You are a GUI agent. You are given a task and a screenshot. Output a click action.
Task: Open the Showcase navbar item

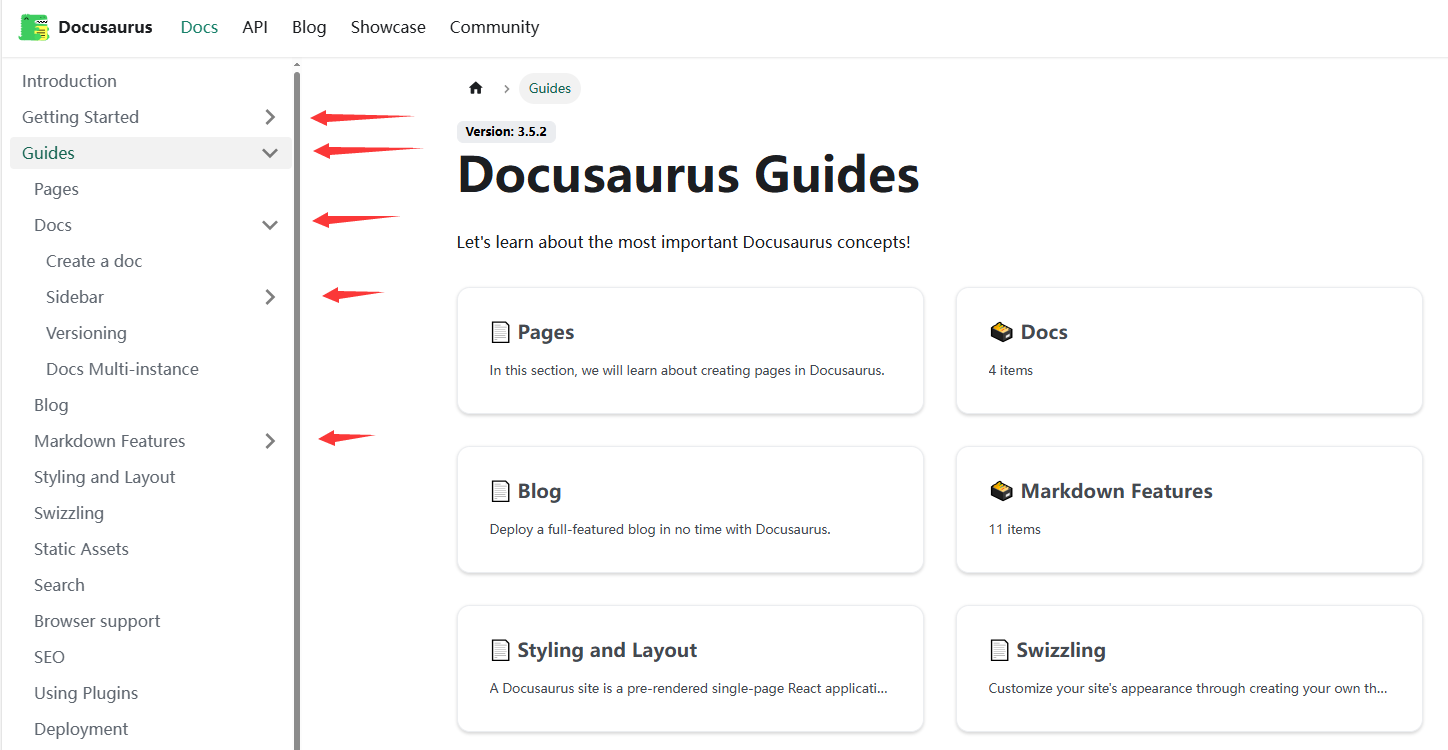[x=388, y=27]
